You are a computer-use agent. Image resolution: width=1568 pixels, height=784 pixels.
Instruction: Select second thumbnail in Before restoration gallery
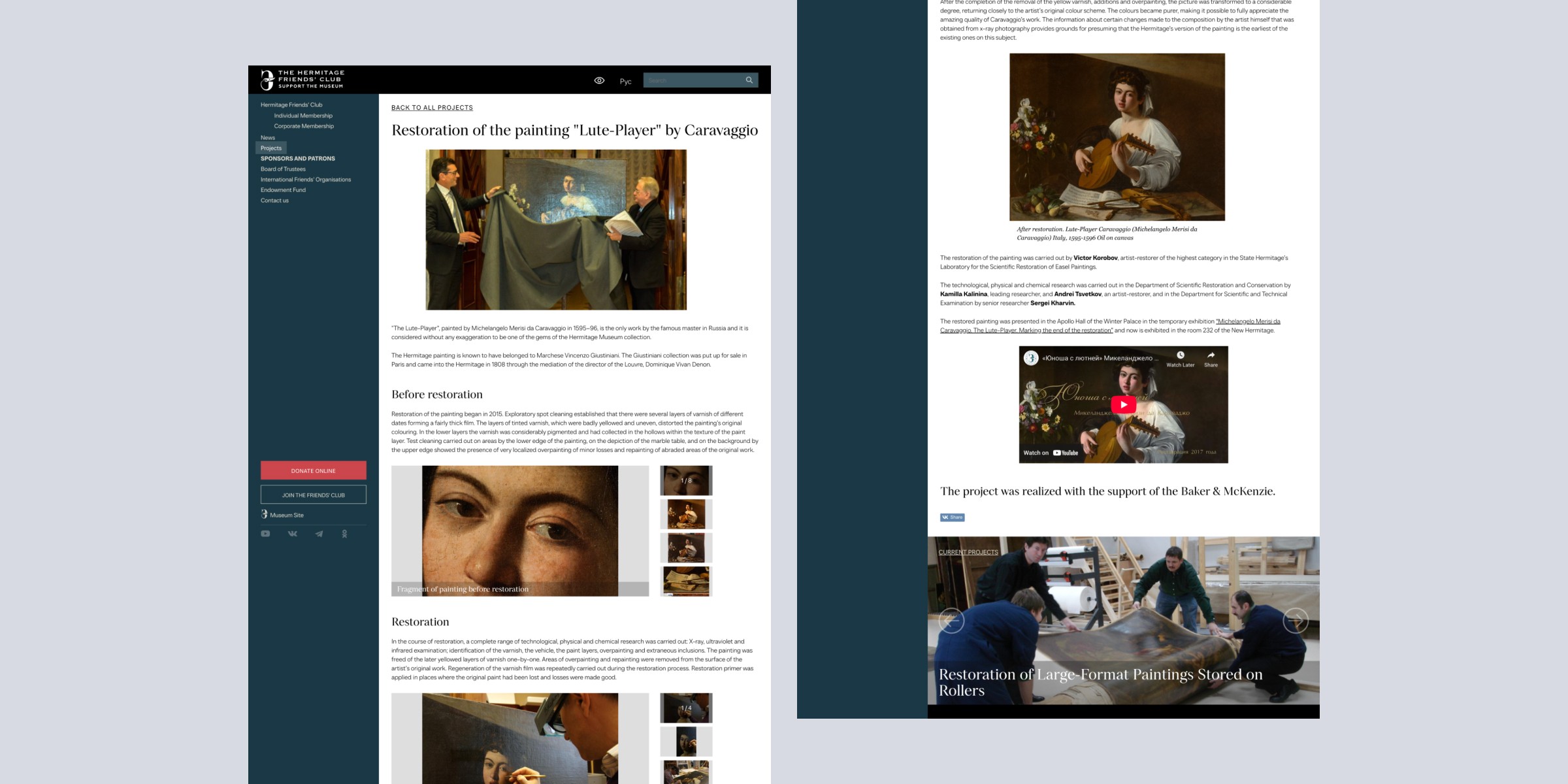[x=686, y=514]
